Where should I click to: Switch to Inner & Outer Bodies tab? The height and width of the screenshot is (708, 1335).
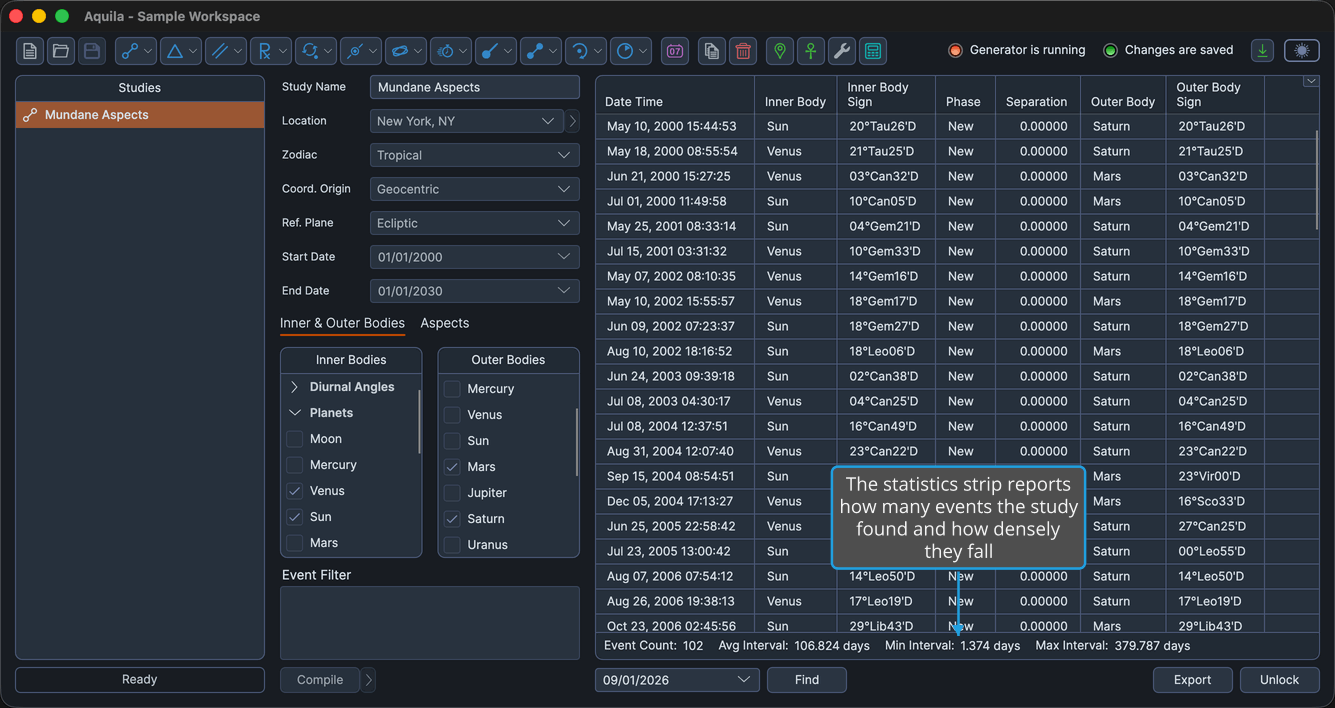[342, 323]
